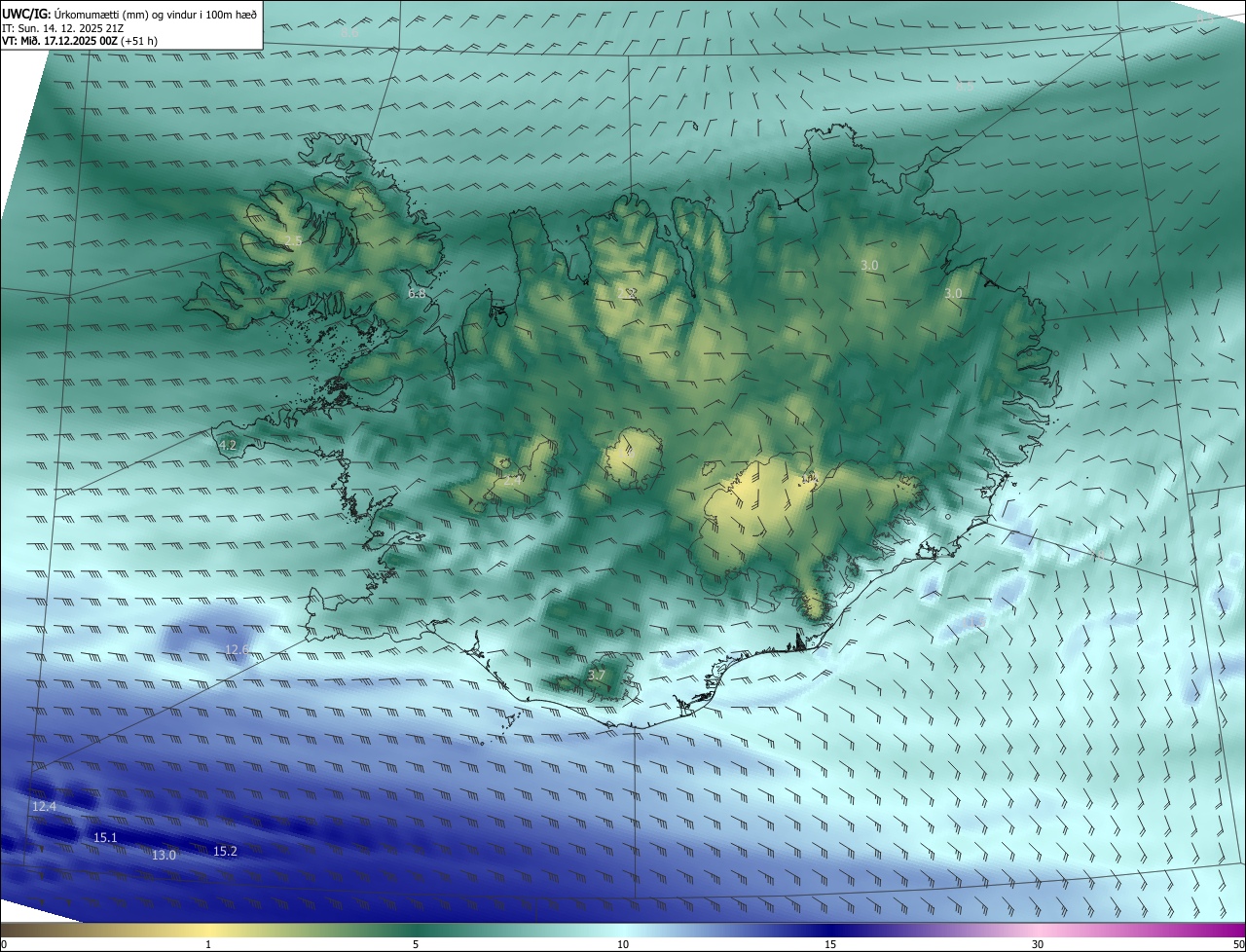Click the 'IT: Sun. 14. 12. 2025 21Z' line
Viewport: 1246px width, 952px height.
(x=63, y=27)
